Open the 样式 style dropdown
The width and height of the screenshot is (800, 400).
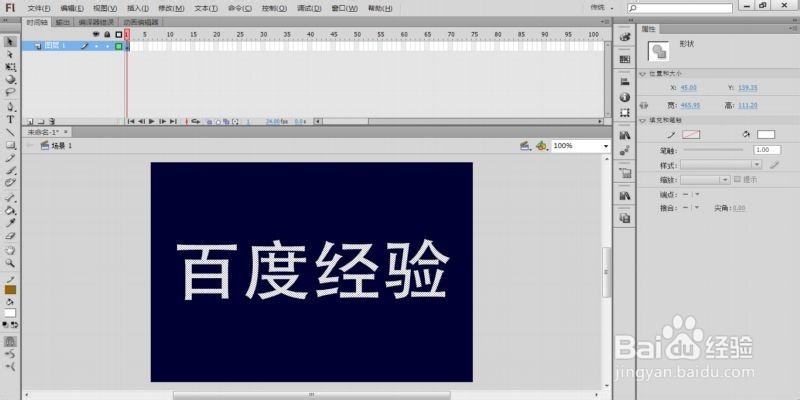coord(721,165)
